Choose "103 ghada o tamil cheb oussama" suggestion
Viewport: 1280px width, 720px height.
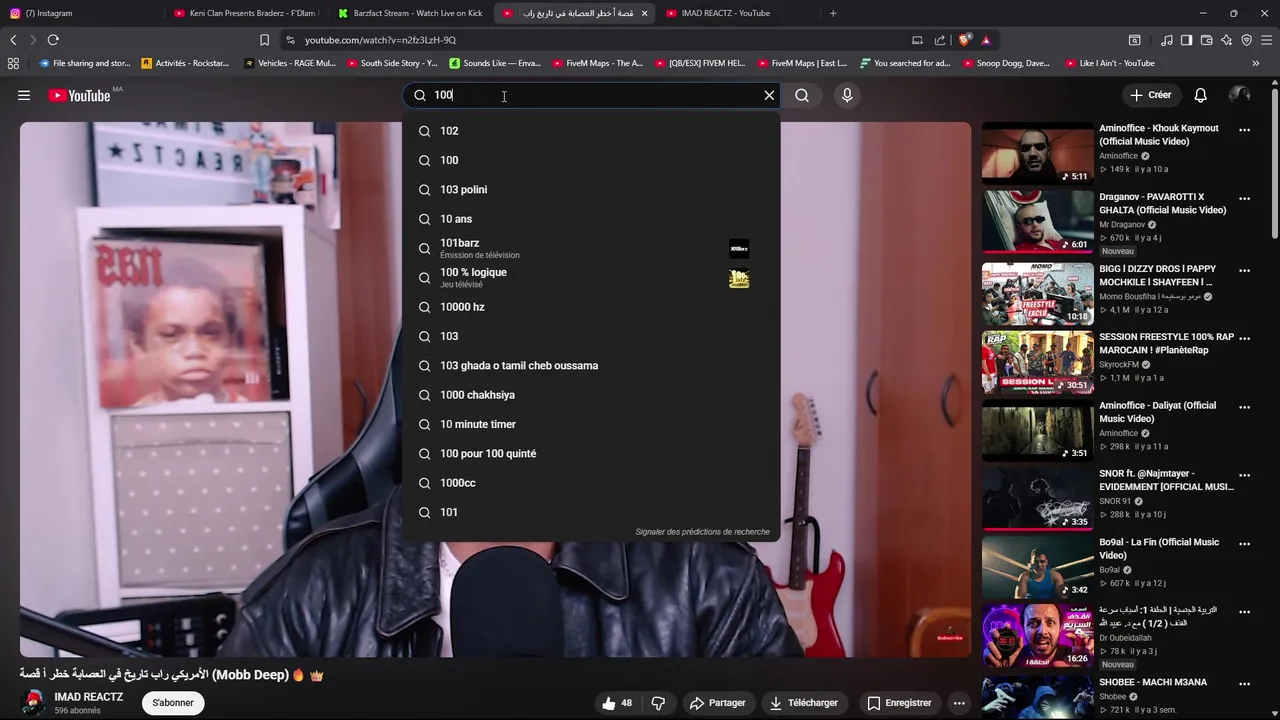click(591, 365)
